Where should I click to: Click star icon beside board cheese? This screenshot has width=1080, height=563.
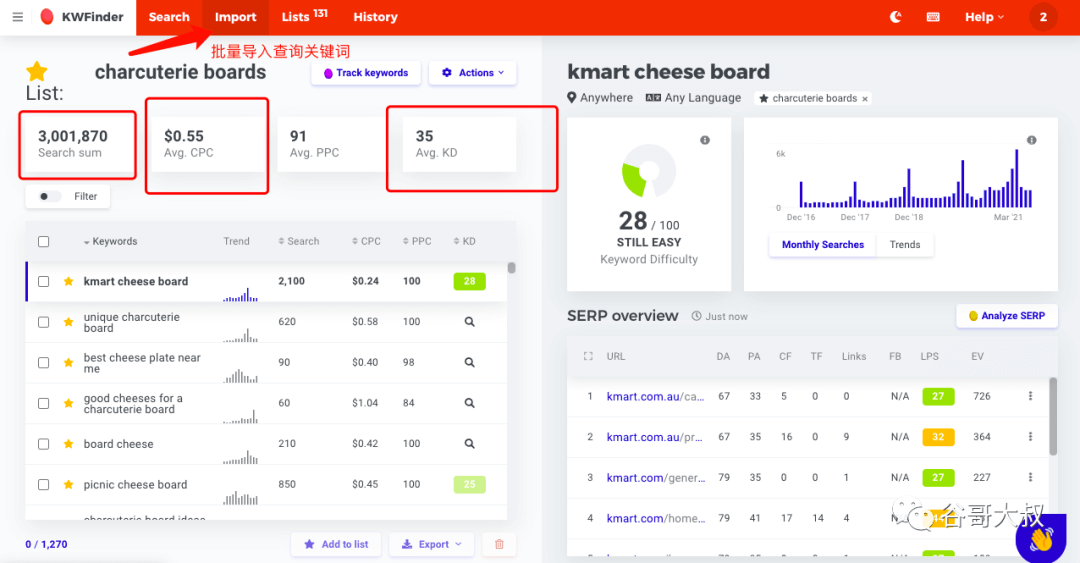(x=69, y=444)
